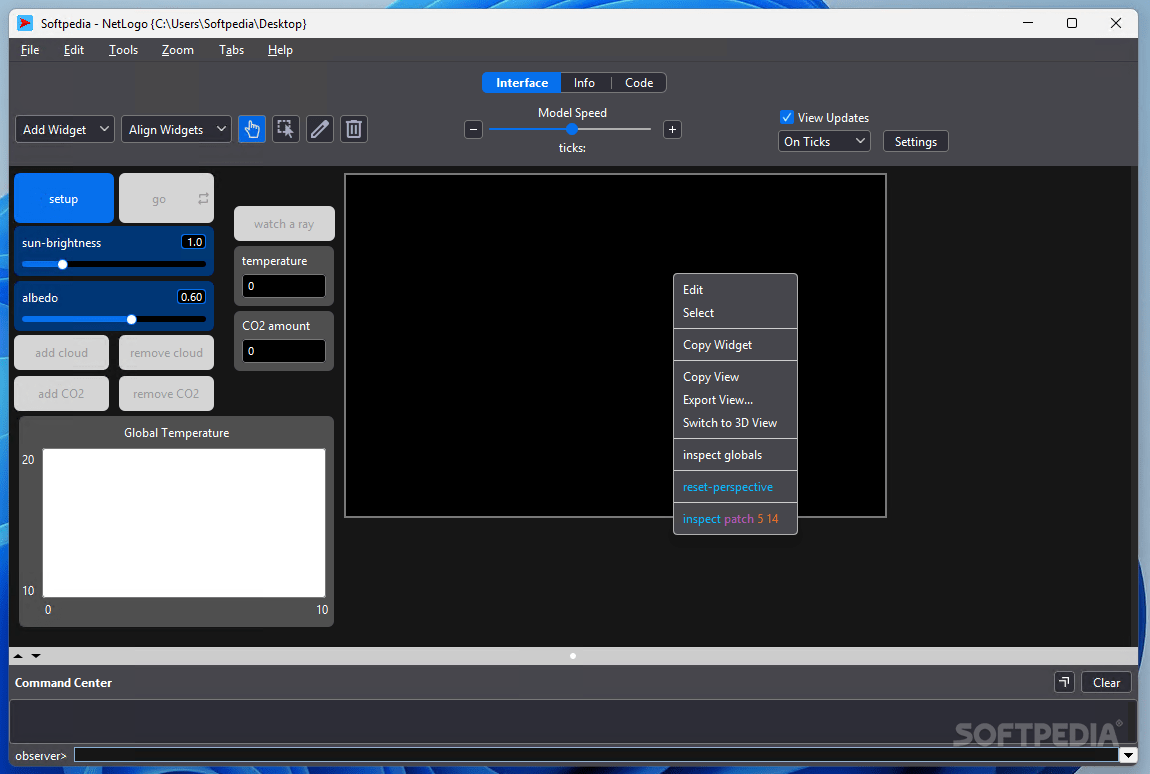Open the File menu
Screen dimensions: 1150x774
coord(30,50)
